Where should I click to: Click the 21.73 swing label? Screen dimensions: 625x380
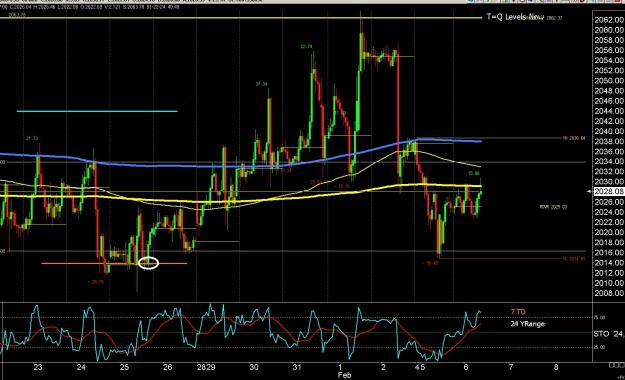click(x=32, y=138)
